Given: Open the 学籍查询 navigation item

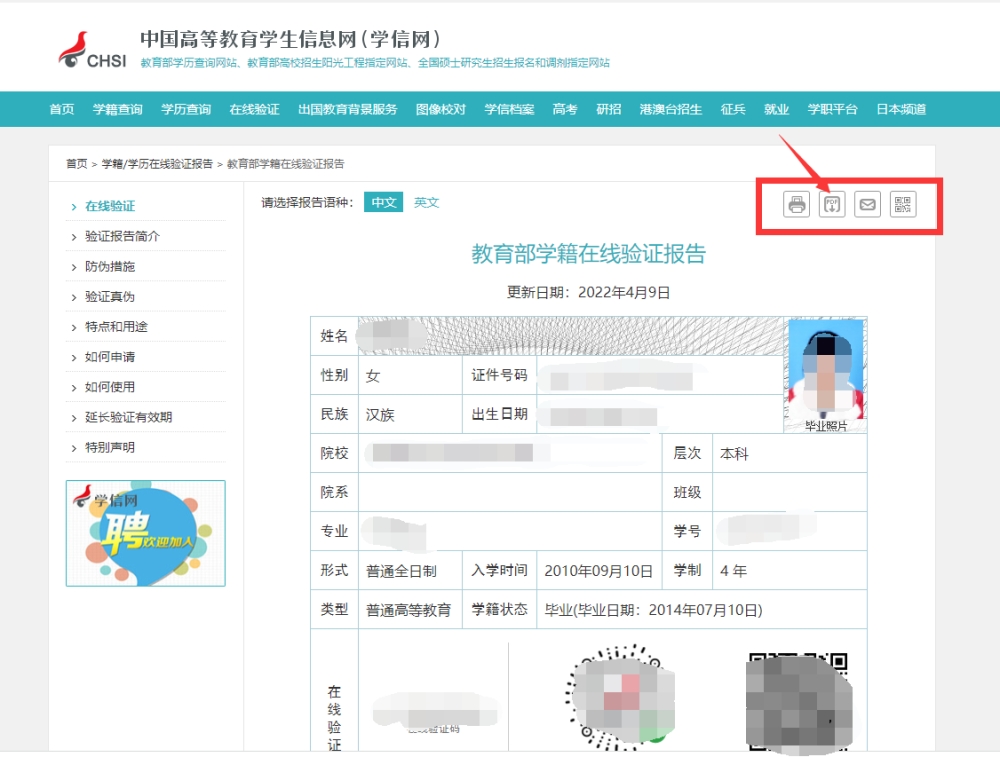Looking at the screenshot, I should coord(117,109).
